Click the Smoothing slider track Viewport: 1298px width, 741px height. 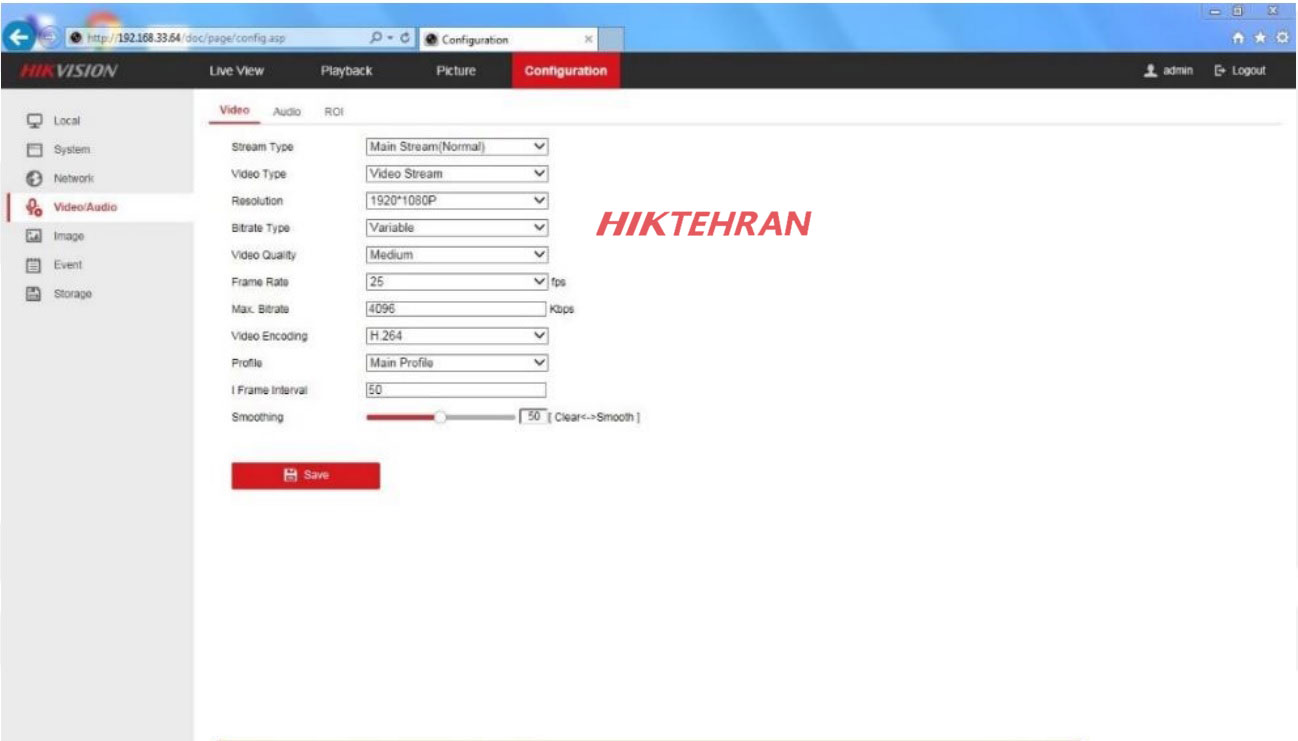(440, 417)
